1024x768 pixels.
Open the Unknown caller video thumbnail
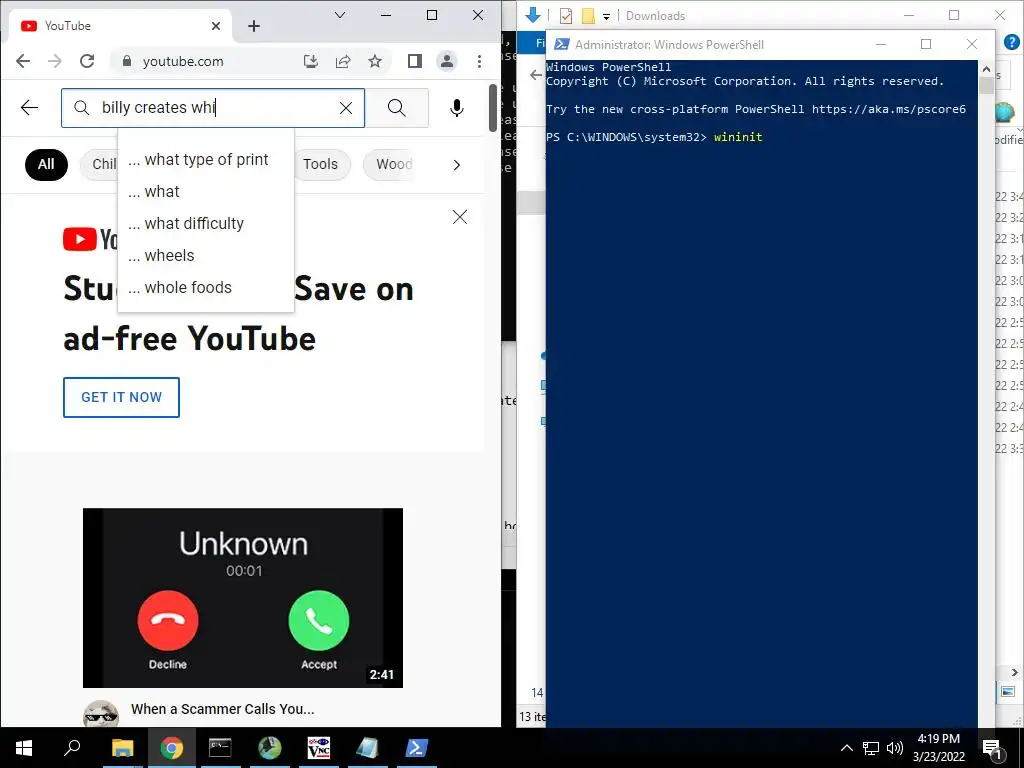point(243,598)
